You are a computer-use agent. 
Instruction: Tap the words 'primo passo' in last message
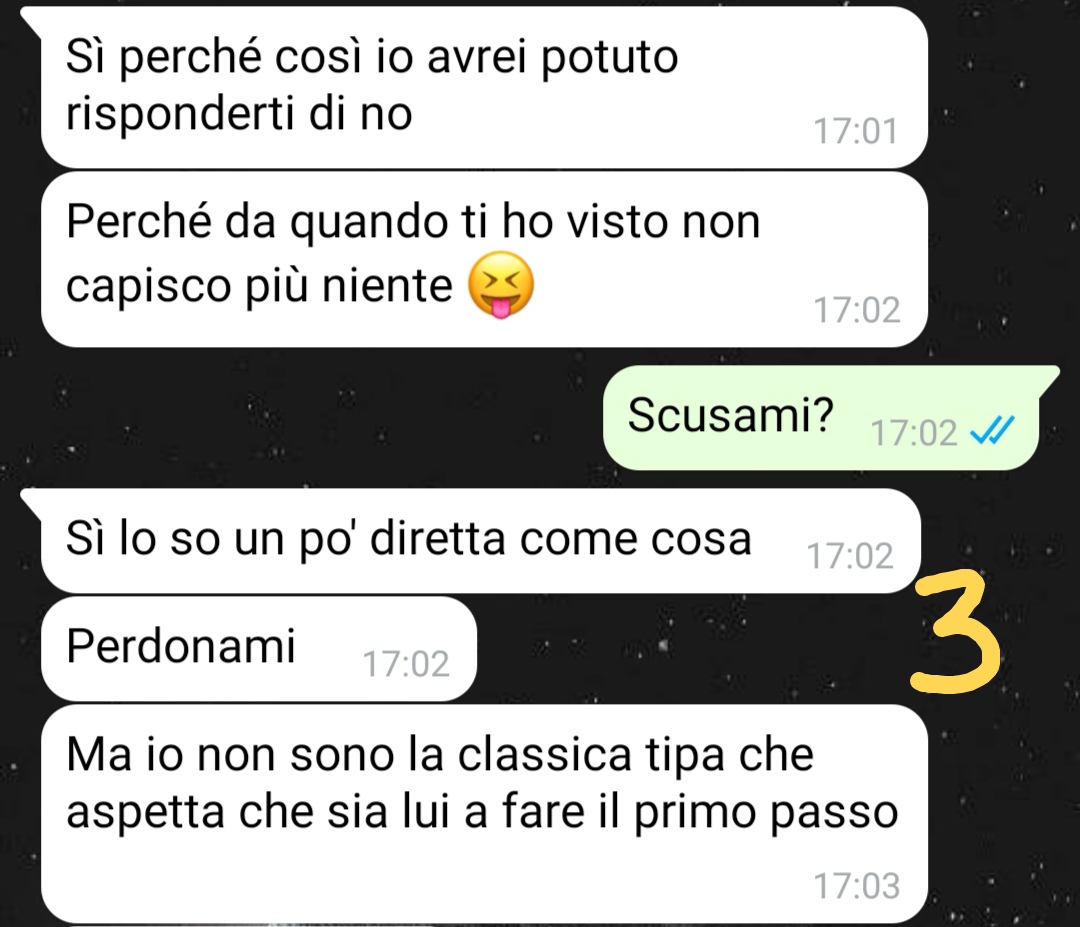(x=766, y=814)
